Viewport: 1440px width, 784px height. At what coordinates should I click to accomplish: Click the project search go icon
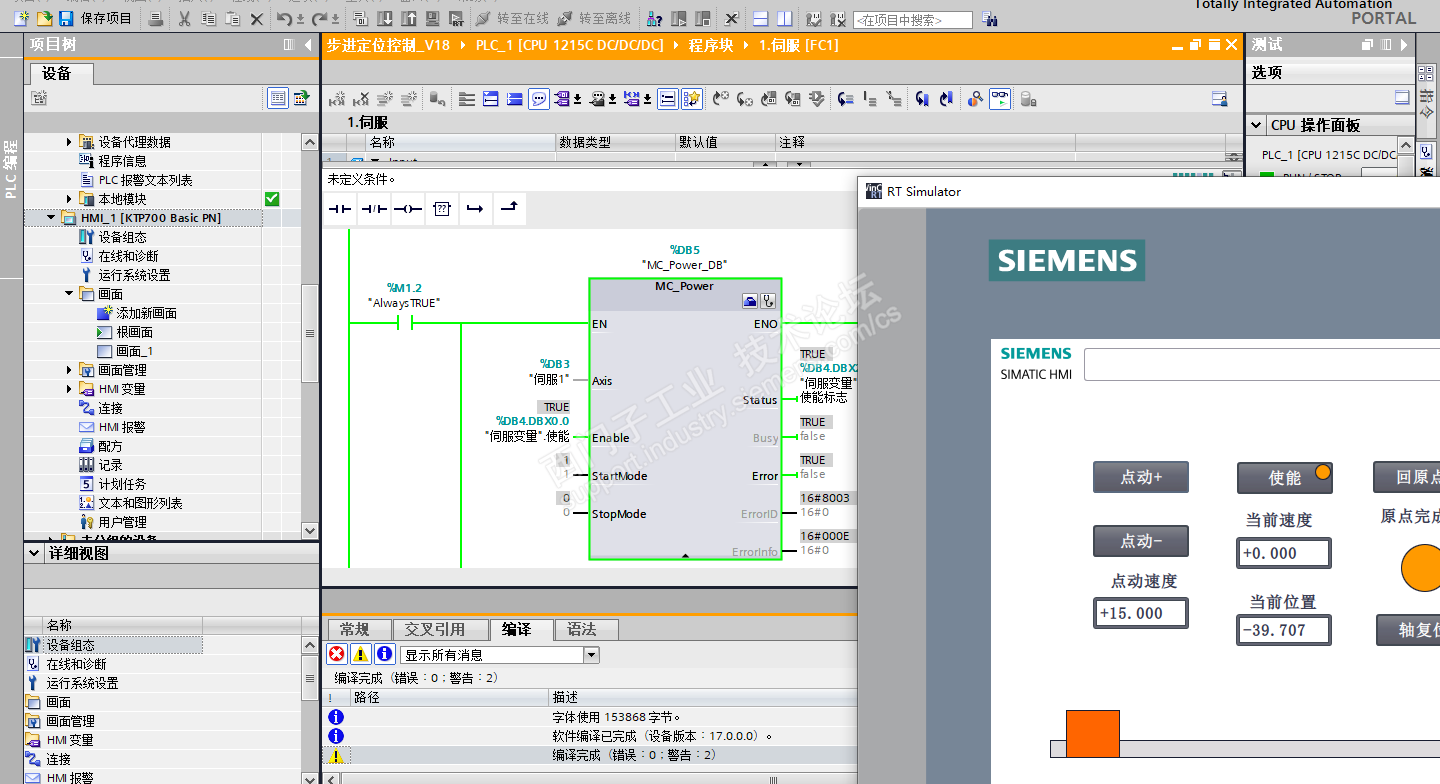(989, 19)
